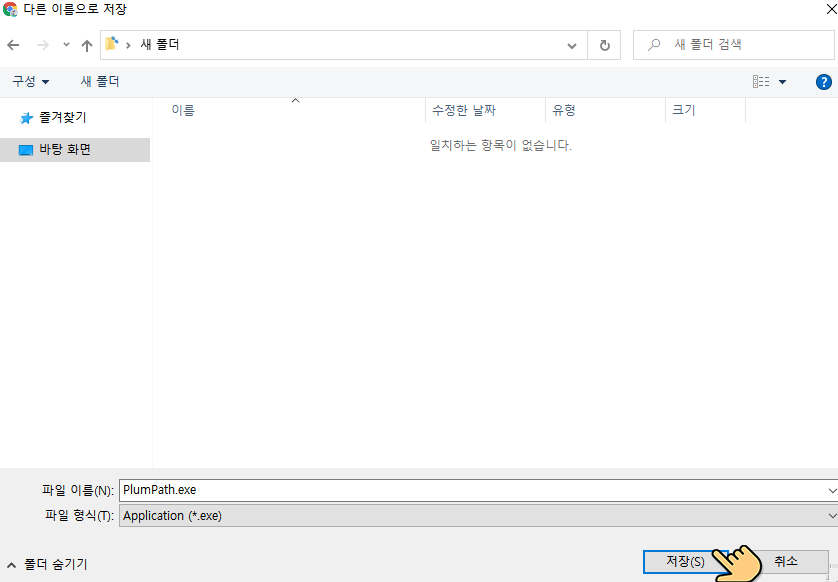838x582 pixels.
Task: Click the Forward navigation arrow
Action: click(x=42, y=45)
